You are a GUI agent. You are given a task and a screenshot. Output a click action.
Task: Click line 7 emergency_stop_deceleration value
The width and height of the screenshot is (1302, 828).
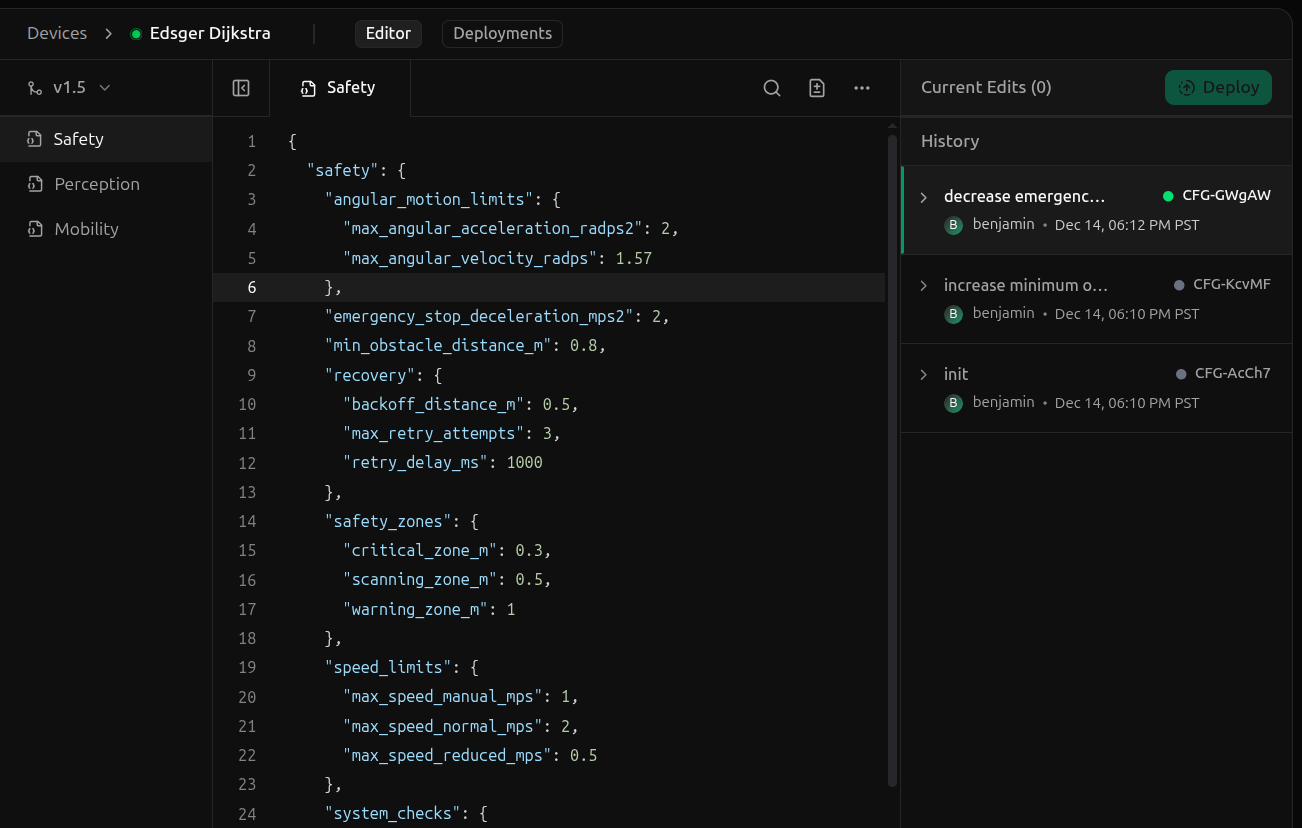[656, 317]
